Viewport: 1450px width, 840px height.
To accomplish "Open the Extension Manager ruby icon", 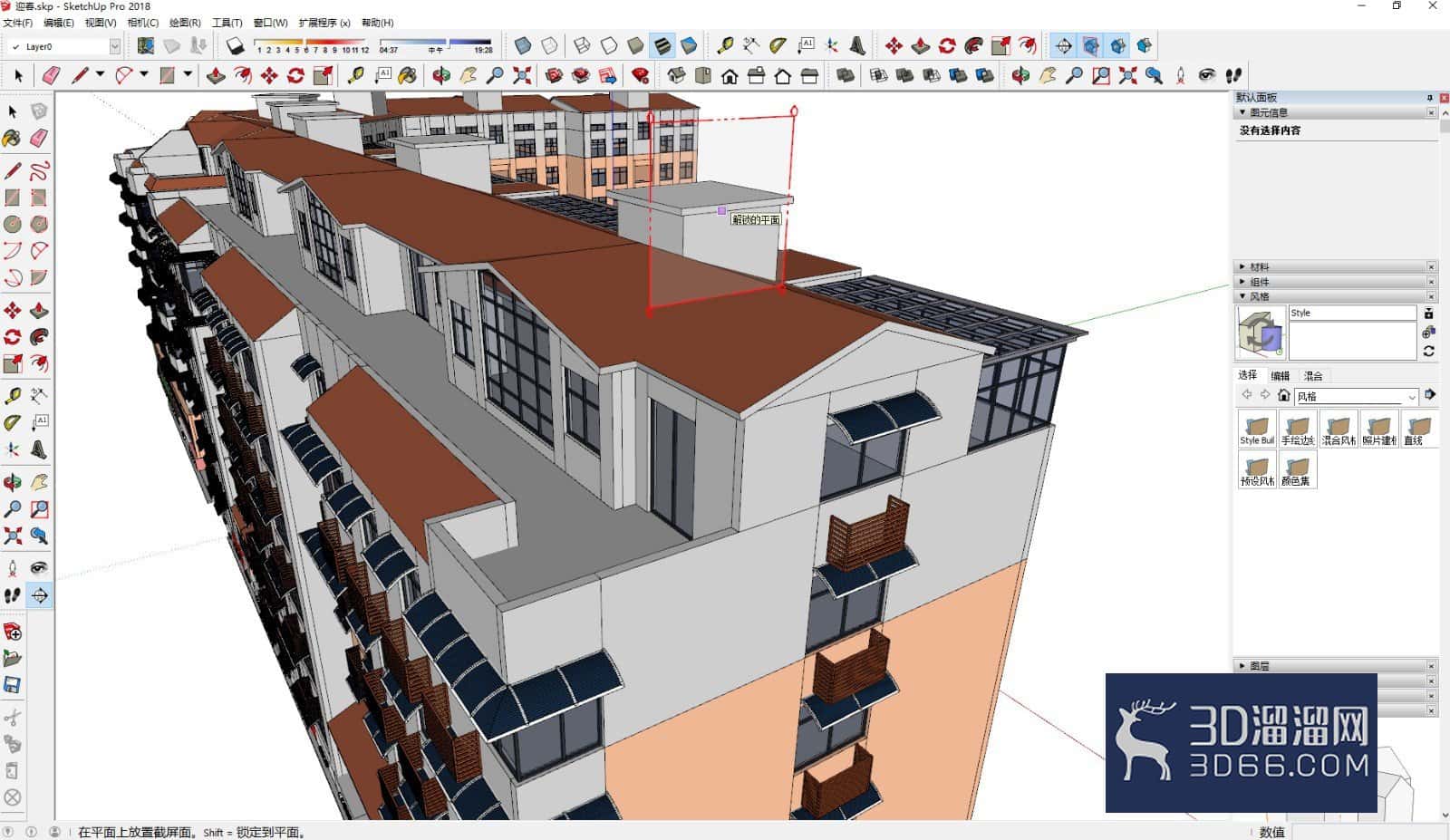I will 640,75.
